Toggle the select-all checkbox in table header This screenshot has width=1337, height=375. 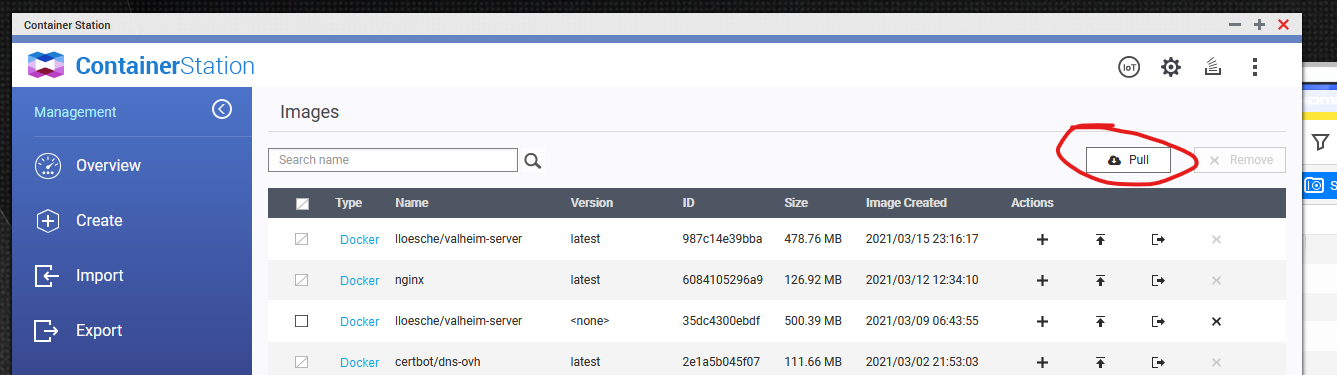coord(302,203)
